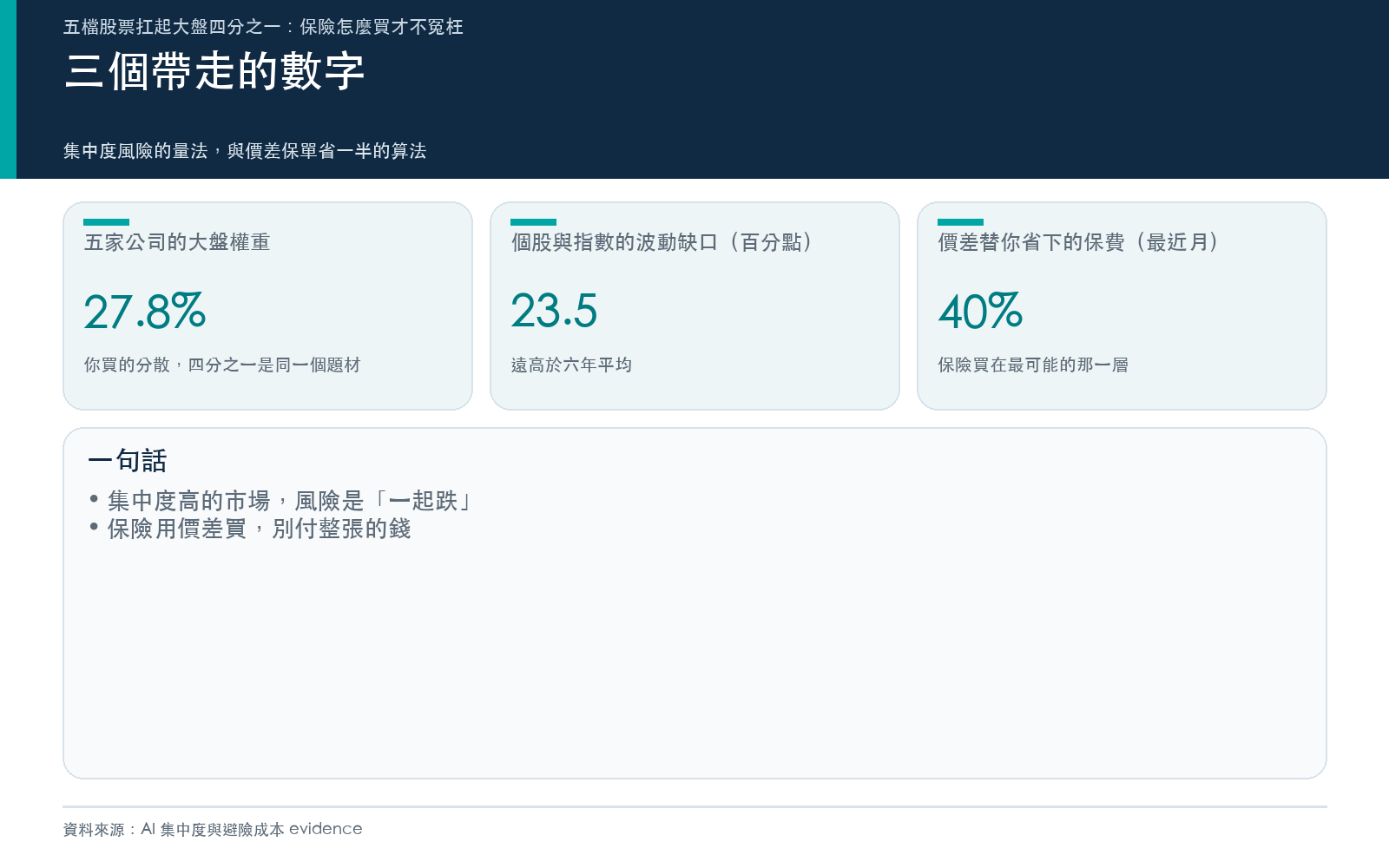This screenshot has width=1389, height=868.
Task: Select the card label 五家公司的大盤權重
Action: point(177,242)
